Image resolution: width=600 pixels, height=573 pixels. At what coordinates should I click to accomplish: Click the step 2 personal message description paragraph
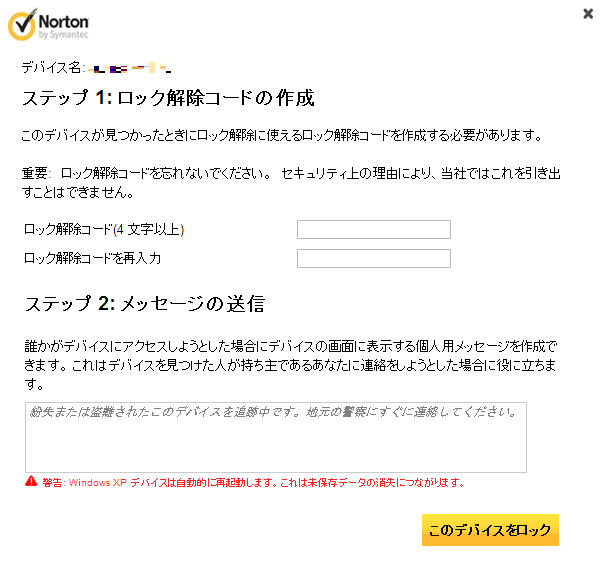290,365
